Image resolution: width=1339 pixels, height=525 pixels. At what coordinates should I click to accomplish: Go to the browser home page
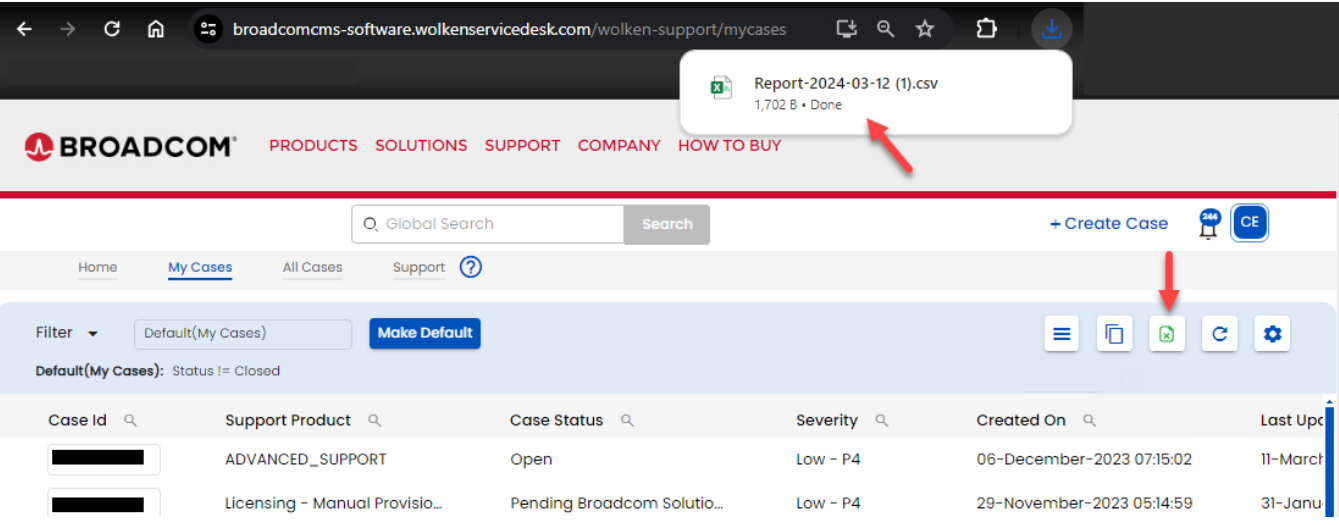(156, 29)
